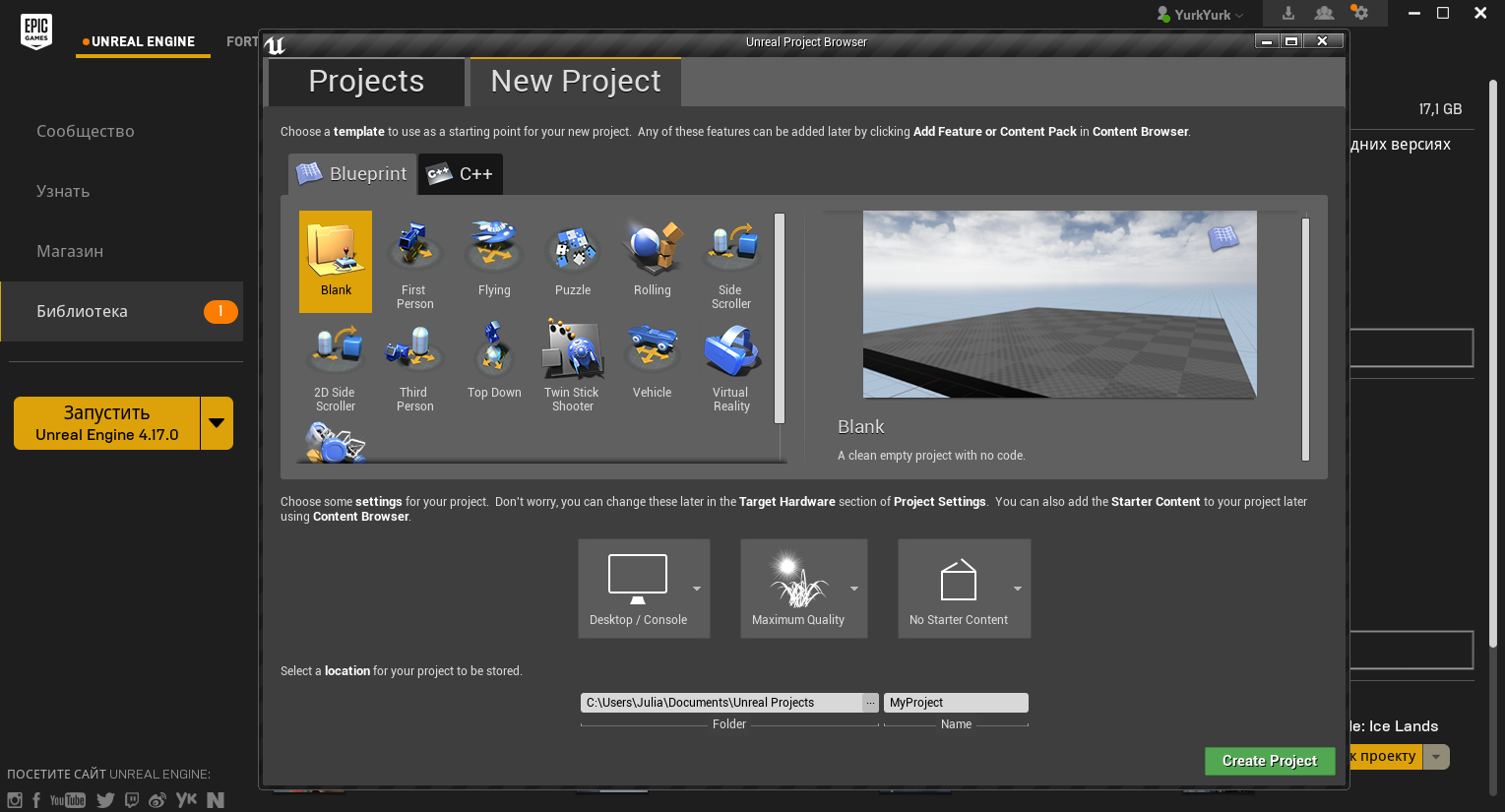1505x812 pixels.
Task: Select the Third Person template
Action: [x=414, y=364]
